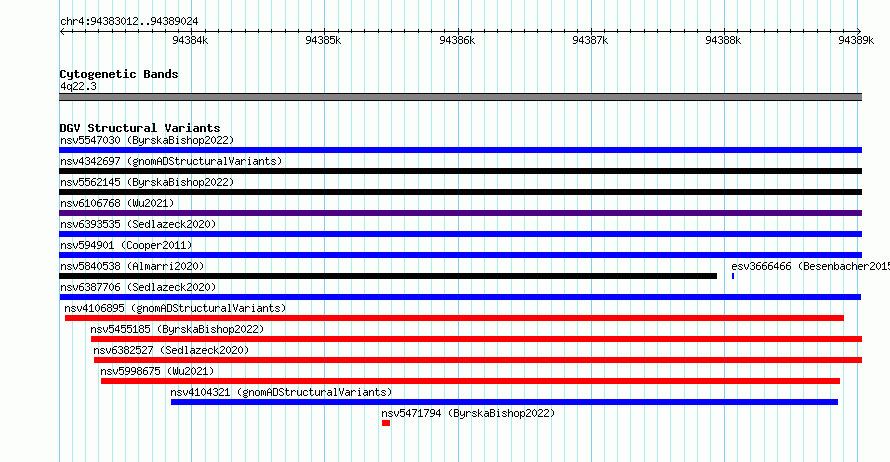
Task: Click the 94387k ruler tick label
Action: coord(590,40)
